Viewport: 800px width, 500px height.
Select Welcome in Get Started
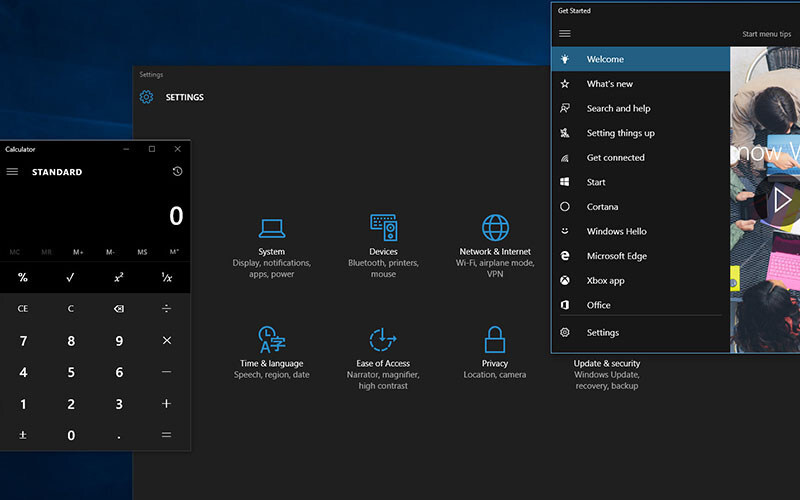(x=641, y=59)
